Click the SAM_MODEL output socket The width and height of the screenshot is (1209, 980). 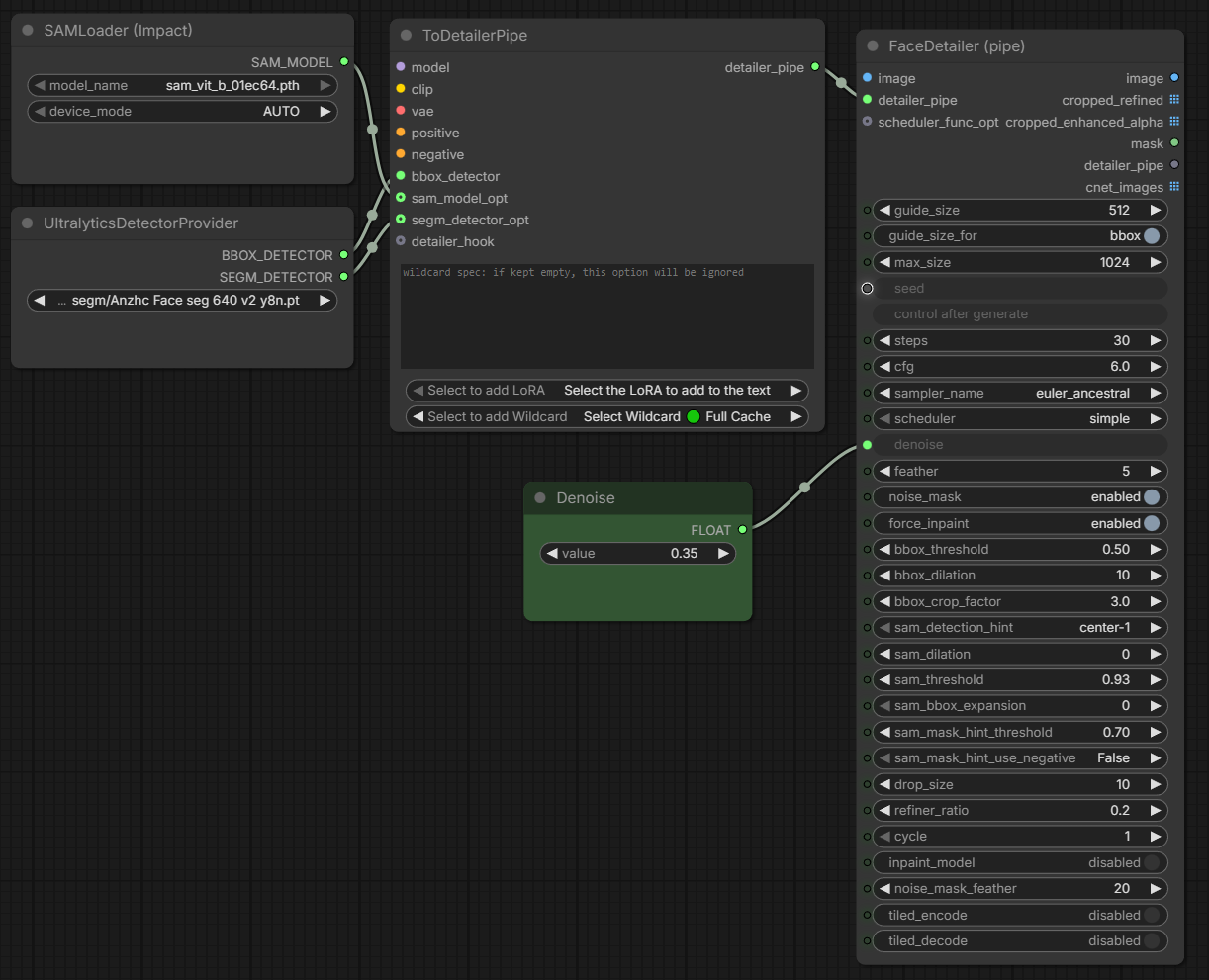coord(344,62)
